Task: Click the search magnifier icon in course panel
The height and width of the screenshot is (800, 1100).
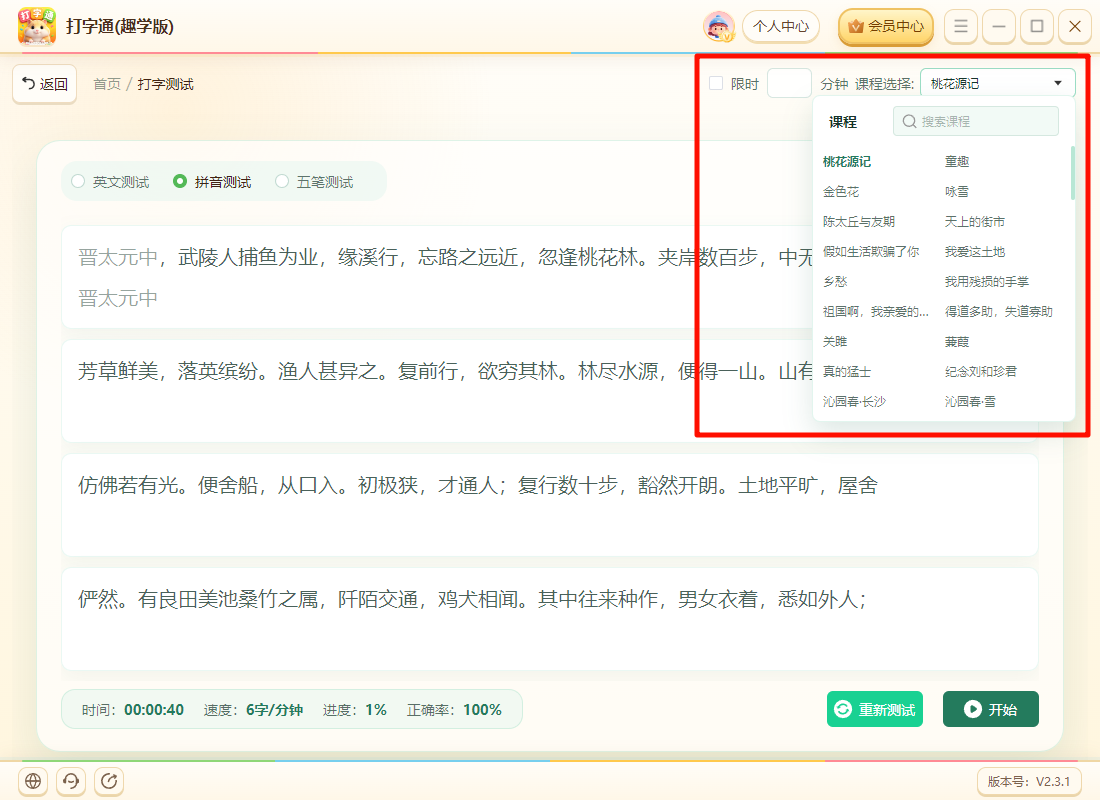Action: (x=909, y=121)
